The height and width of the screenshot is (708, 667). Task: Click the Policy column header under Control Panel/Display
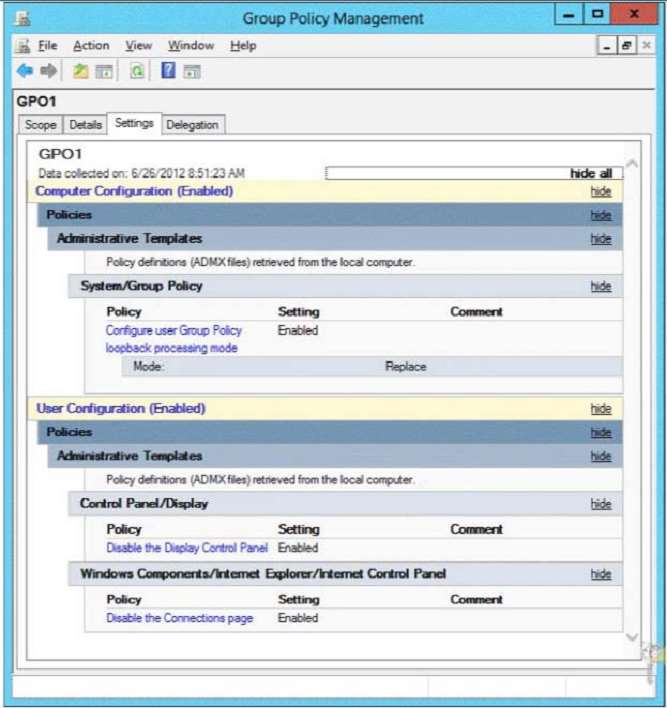[x=124, y=529]
